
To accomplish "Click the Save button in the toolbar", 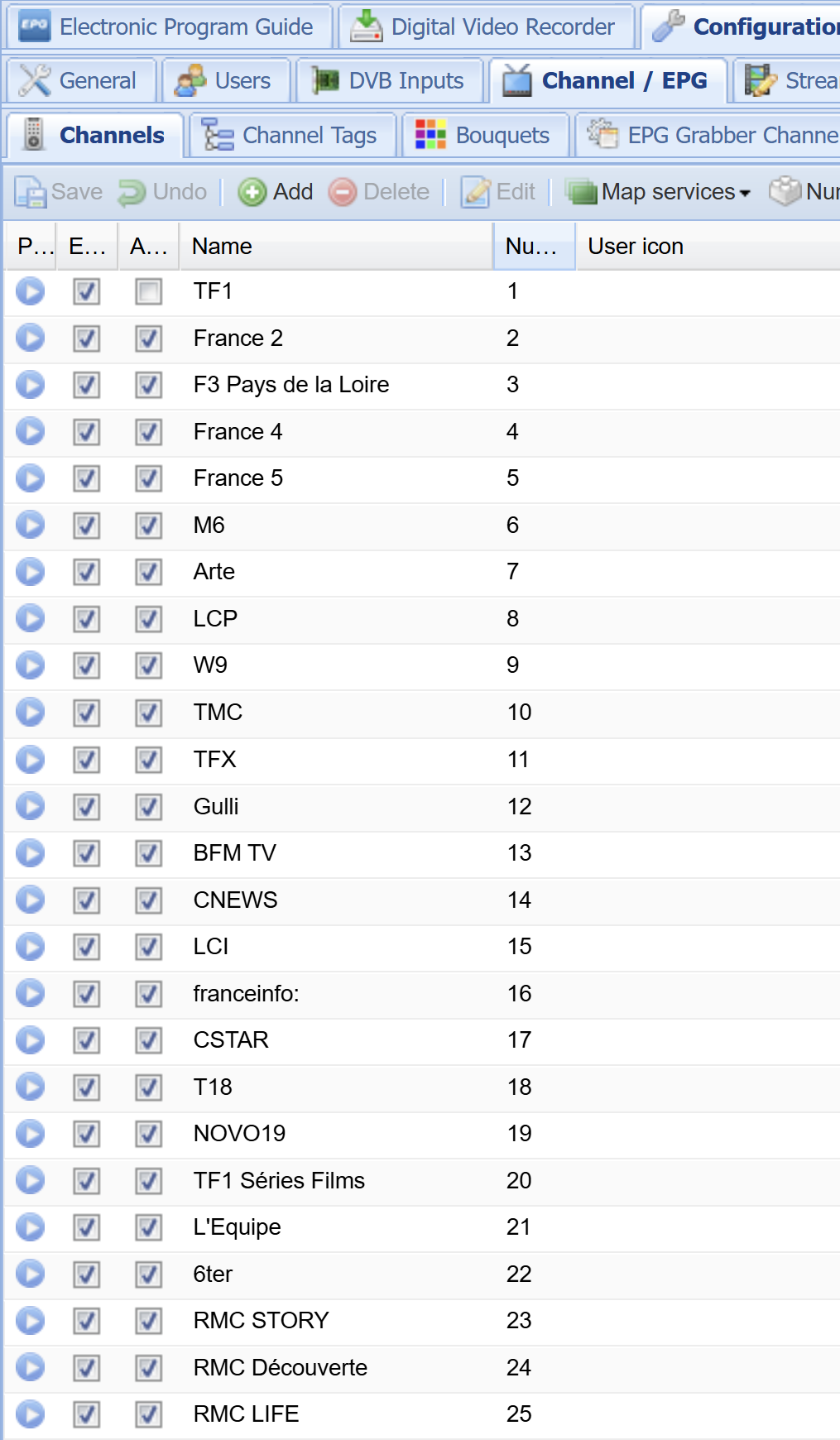I will tap(60, 192).
